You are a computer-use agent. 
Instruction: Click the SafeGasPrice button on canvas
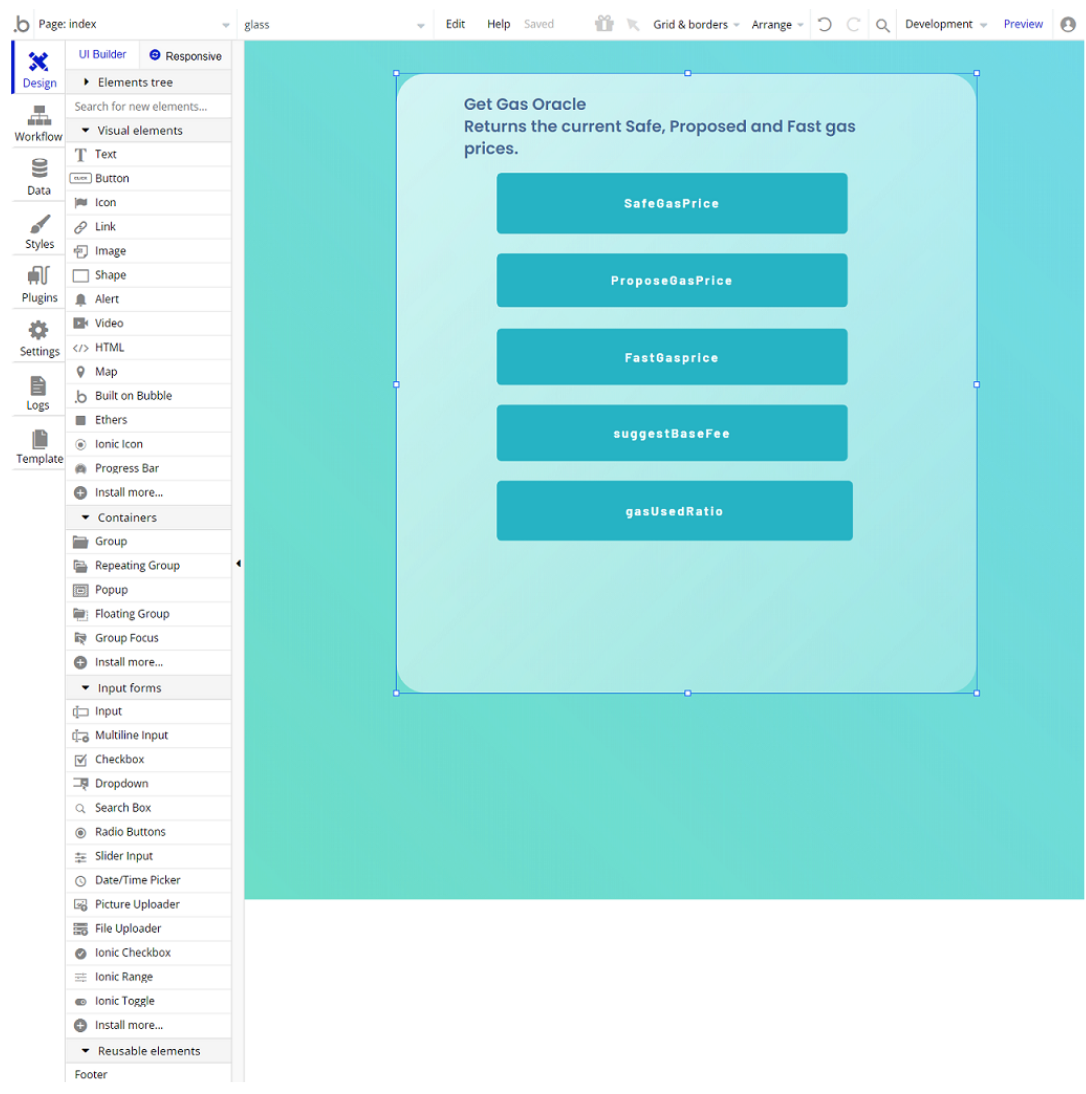[x=671, y=203]
